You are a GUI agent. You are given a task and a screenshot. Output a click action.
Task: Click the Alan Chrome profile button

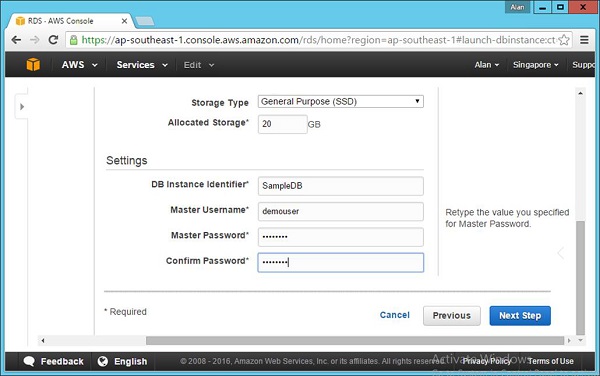[x=517, y=7]
